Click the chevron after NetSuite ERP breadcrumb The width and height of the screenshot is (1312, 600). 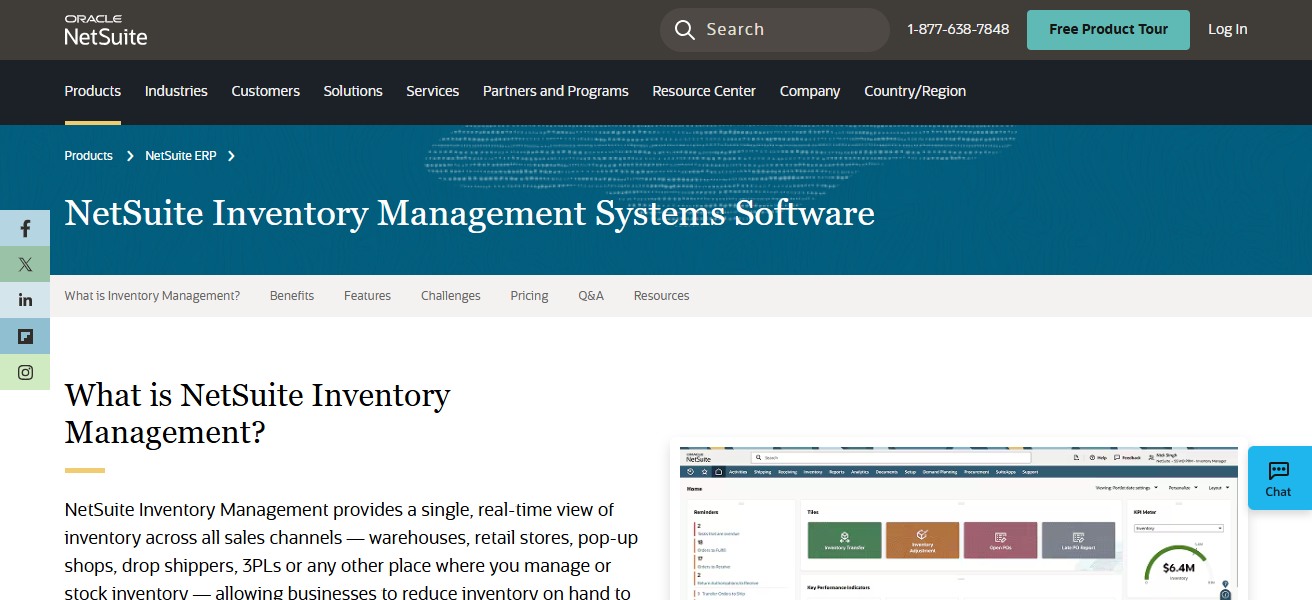pyautogui.click(x=231, y=156)
